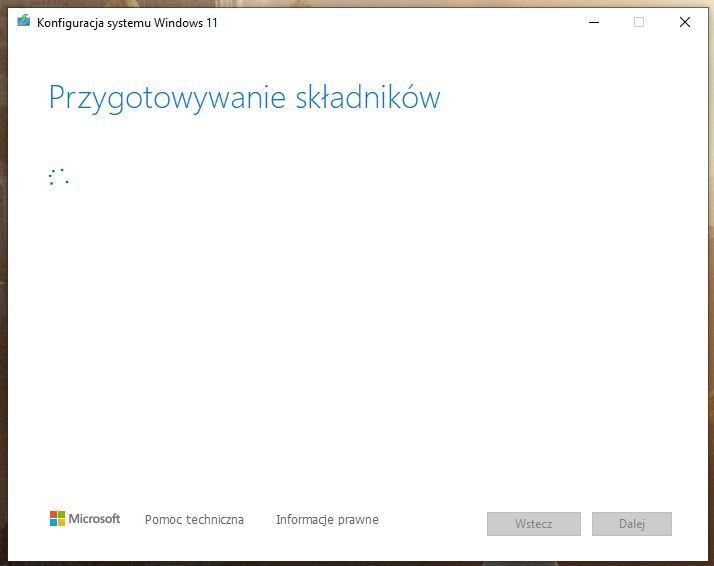The height and width of the screenshot is (566, 714).
Task: Click the greyed-out maximize window button
Action: [x=639, y=22]
